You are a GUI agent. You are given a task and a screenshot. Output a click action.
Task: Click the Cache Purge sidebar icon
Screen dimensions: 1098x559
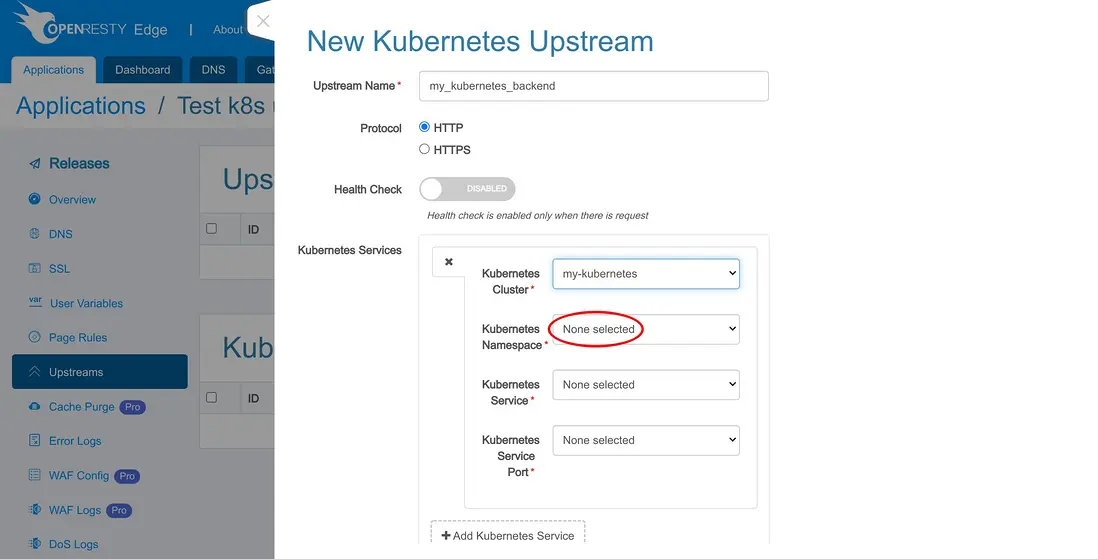click(x=35, y=407)
